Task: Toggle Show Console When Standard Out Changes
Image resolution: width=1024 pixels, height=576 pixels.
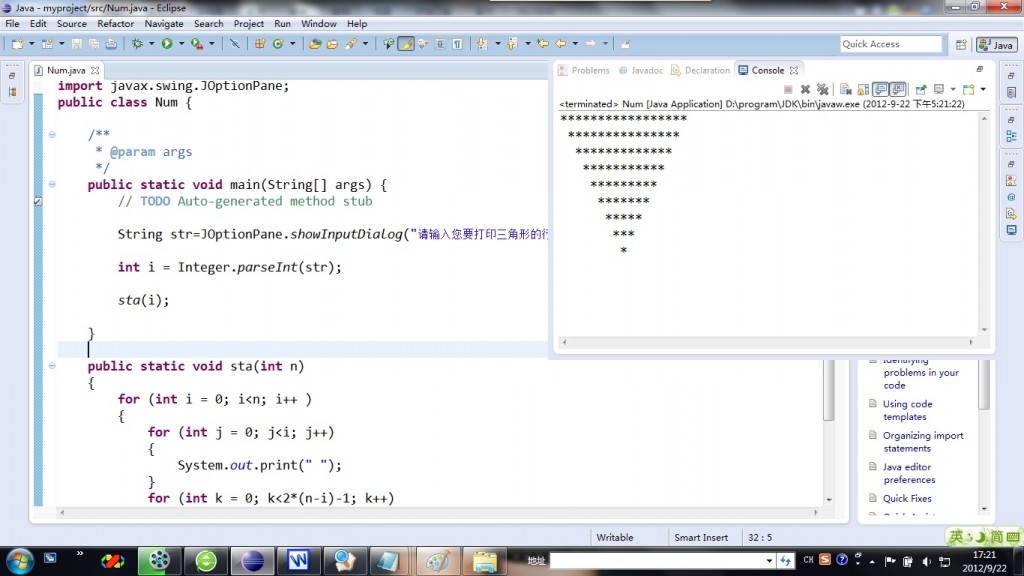Action: coord(880,89)
